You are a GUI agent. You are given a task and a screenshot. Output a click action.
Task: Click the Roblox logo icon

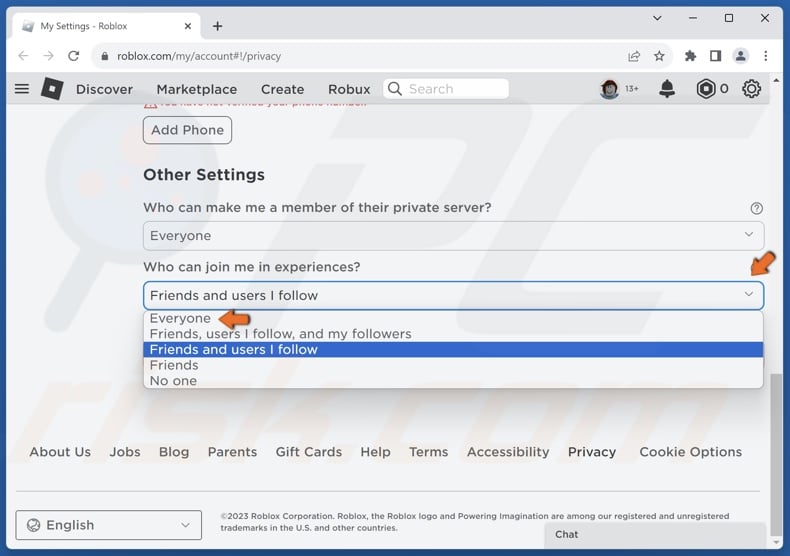pyautogui.click(x=52, y=89)
